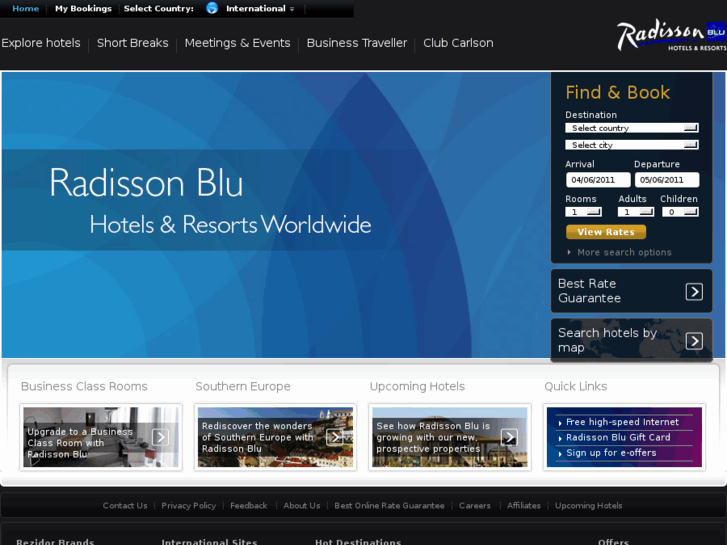Click the Arrival date field
Image resolution: width=727 pixels, height=545 pixels.
(x=598, y=180)
